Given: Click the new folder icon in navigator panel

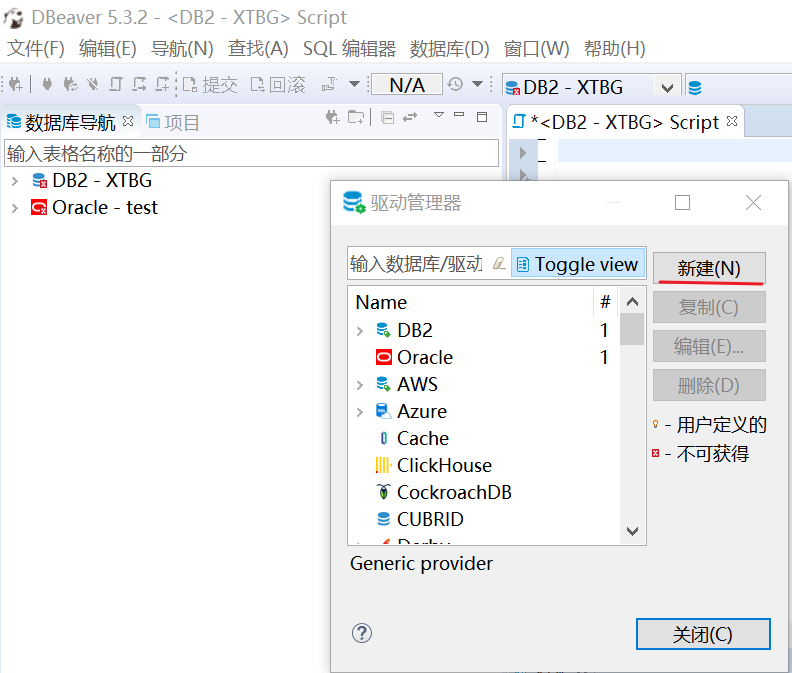Looking at the screenshot, I should click(356, 118).
